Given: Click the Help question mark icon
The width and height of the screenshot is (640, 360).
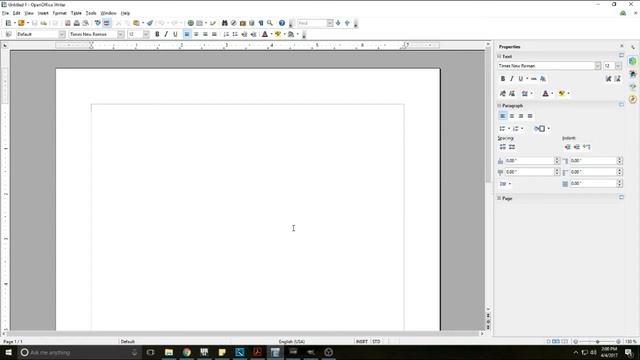Looking at the screenshot, I should [x=282, y=23].
